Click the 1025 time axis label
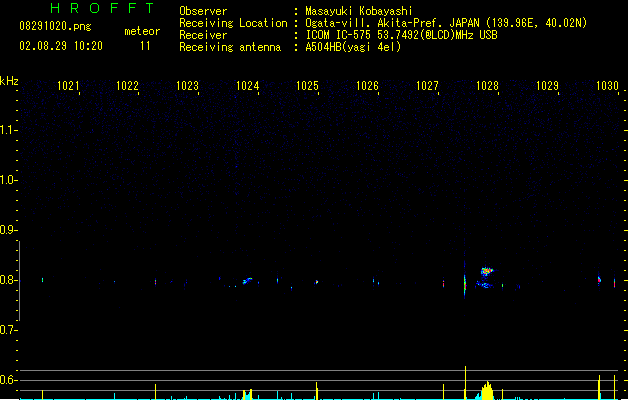The height and width of the screenshot is (400, 629). click(307, 86)
